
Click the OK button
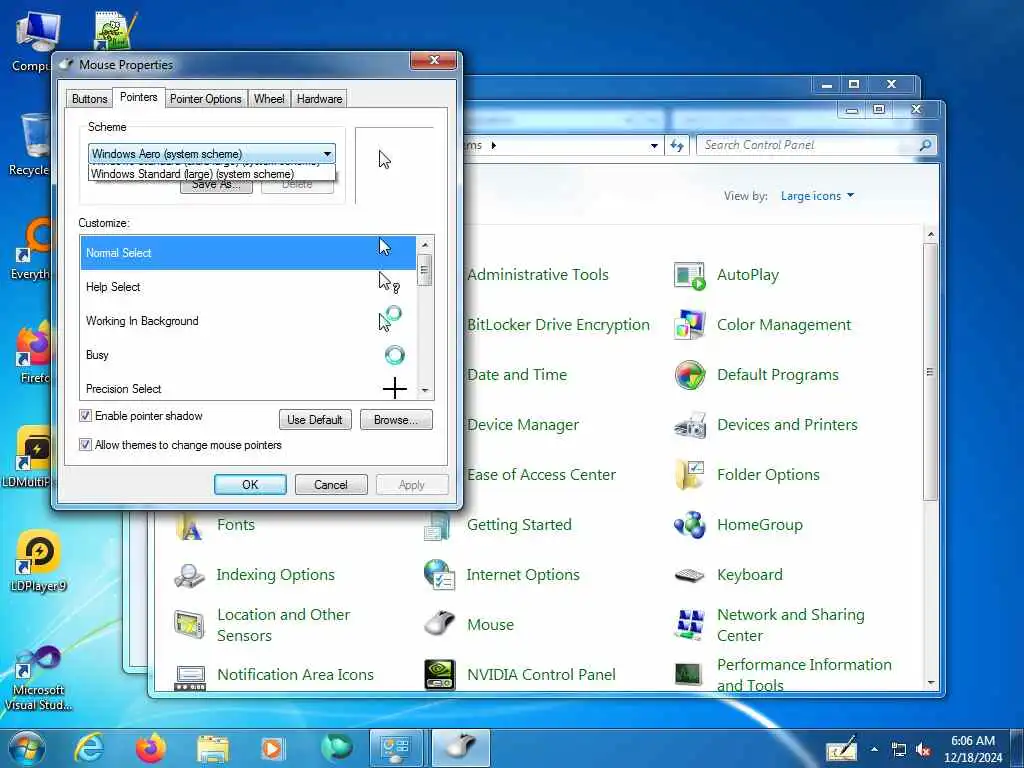click(x=250, y=485)
